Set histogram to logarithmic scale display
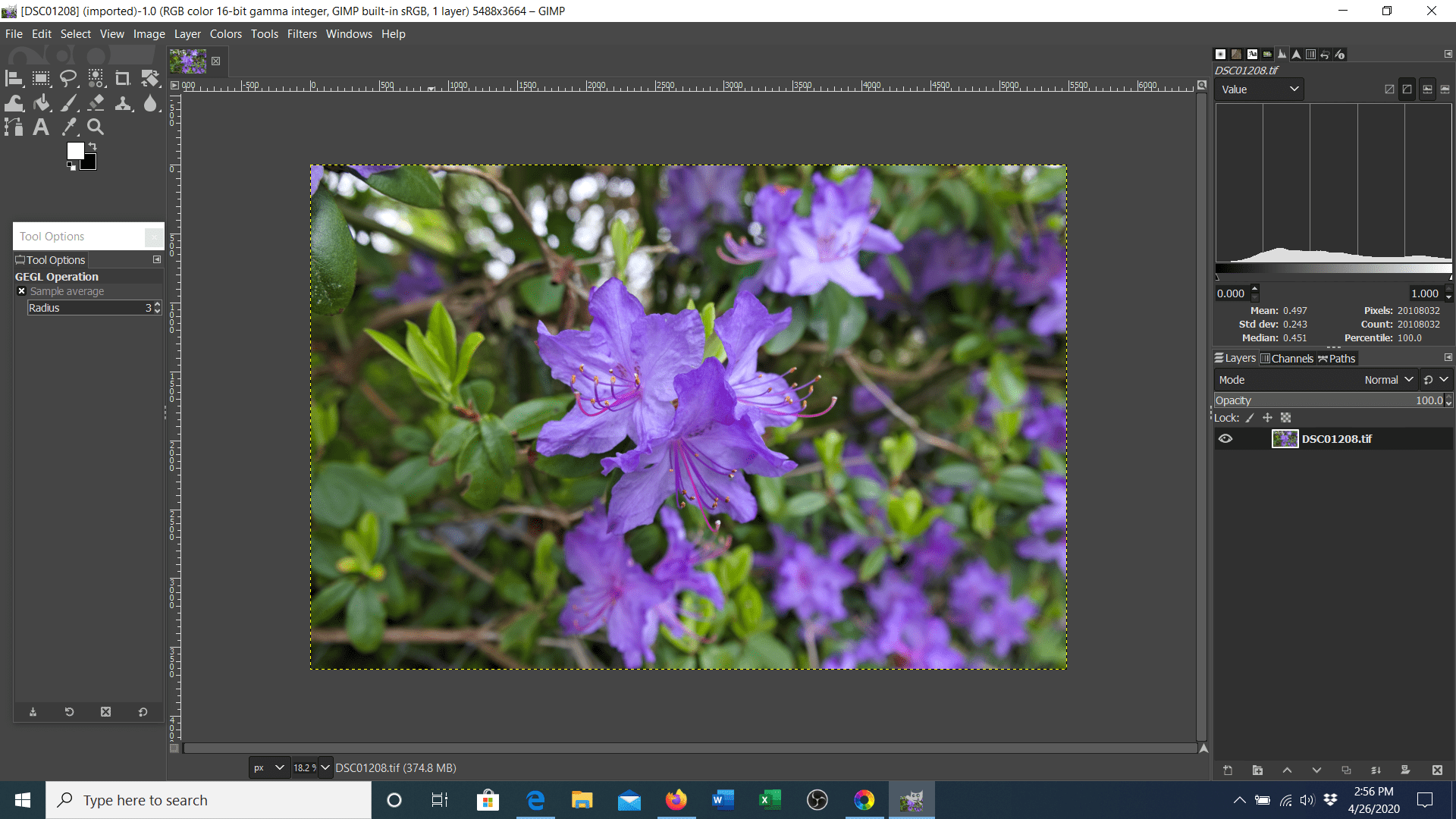Viewport: 1456px width, 819px height. click(x=1445, y=89)
